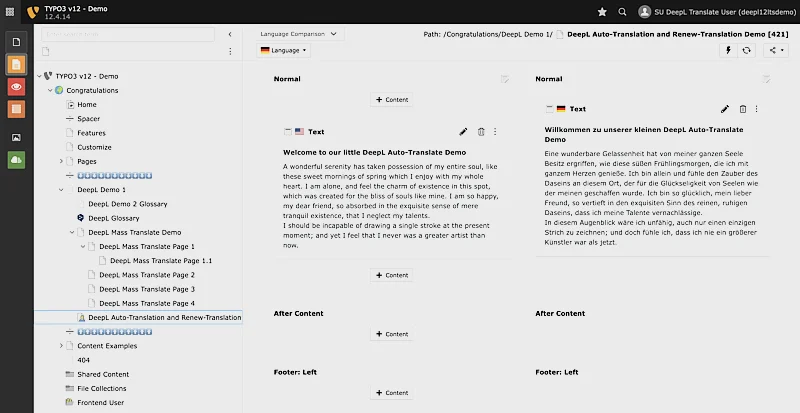Image resolution: width=800 pixels, height=413 pixels.
Task: Select DeepL Auto-Translation and Renew-Translation page
Action: [165, 318]
